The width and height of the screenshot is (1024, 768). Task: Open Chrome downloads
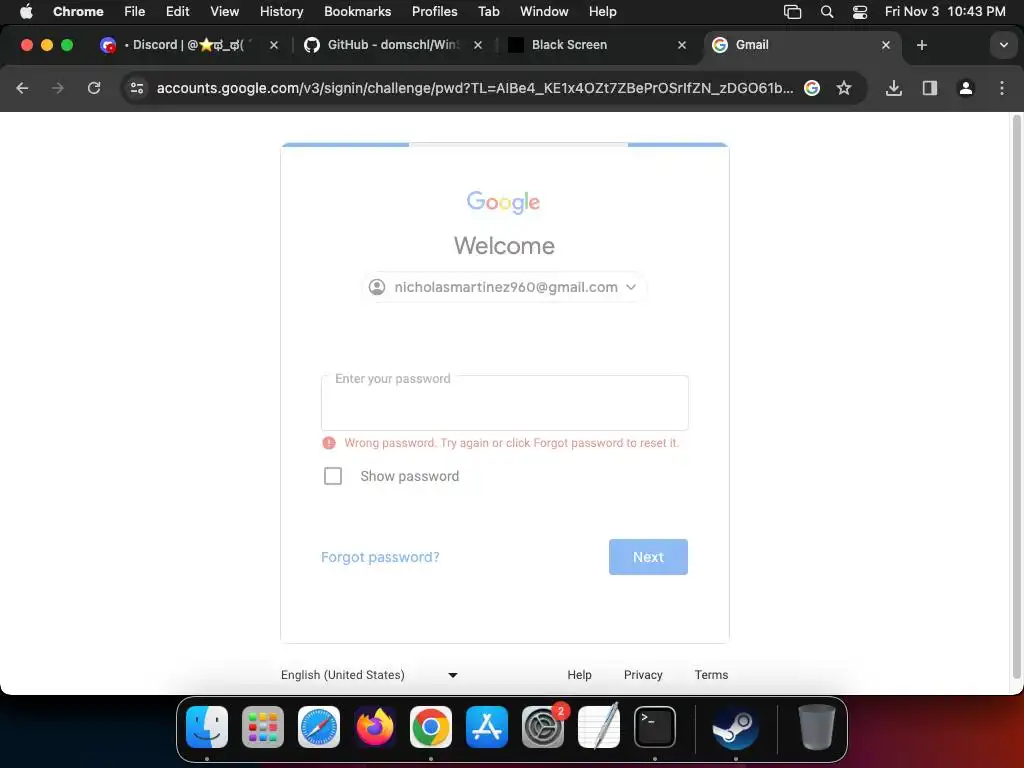894,88
